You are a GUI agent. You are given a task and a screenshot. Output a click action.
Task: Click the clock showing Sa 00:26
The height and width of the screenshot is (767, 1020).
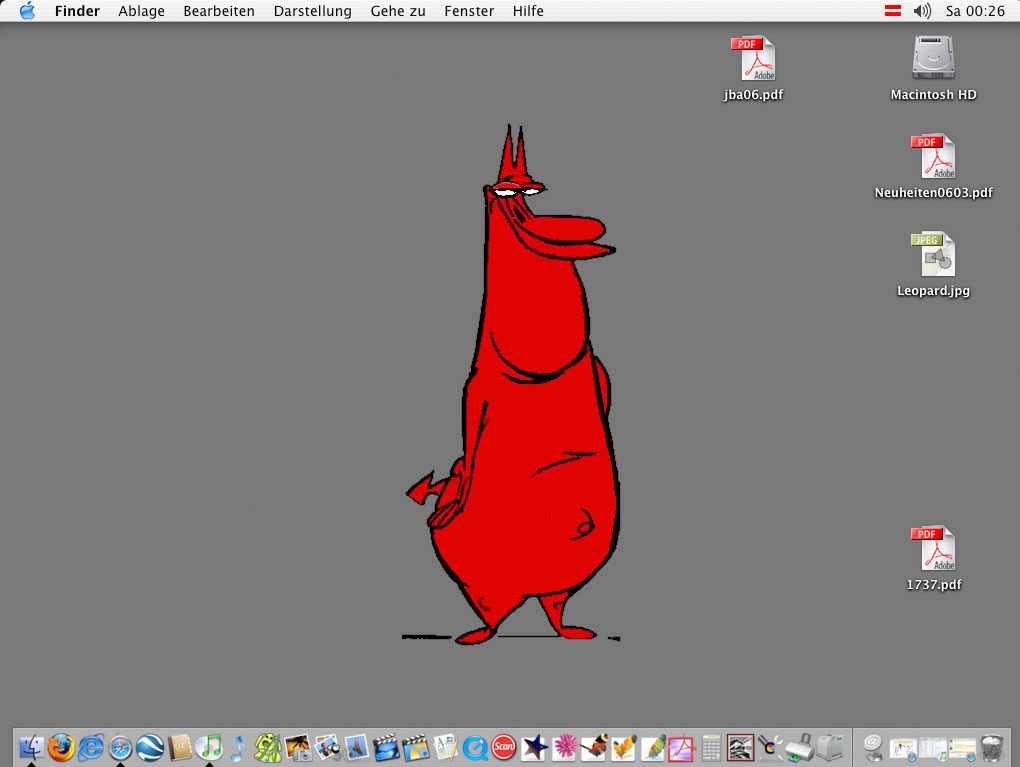(x=975, y=11)
